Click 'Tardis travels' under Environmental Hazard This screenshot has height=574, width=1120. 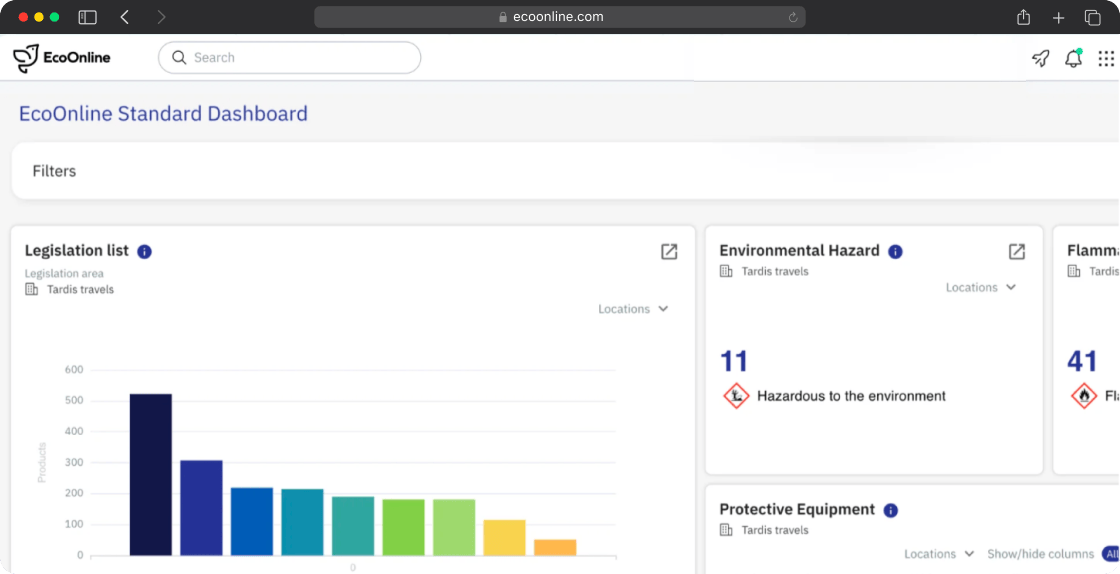click(775, 271)
